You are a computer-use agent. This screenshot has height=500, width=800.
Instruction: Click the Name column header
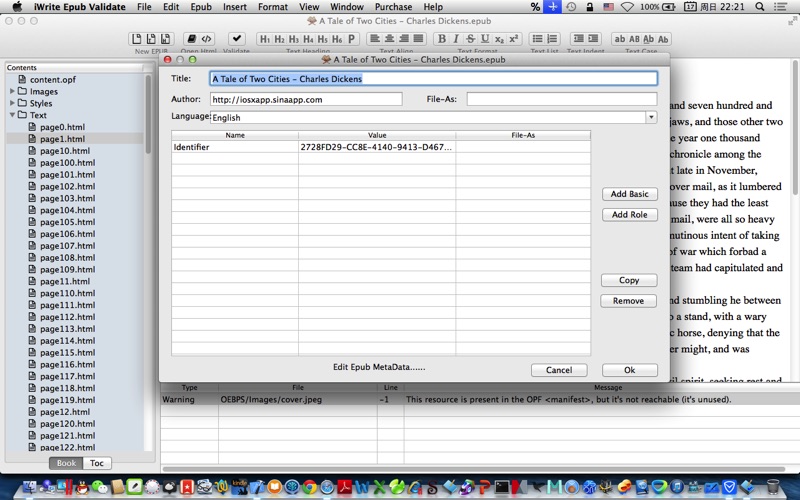(235, 135)
